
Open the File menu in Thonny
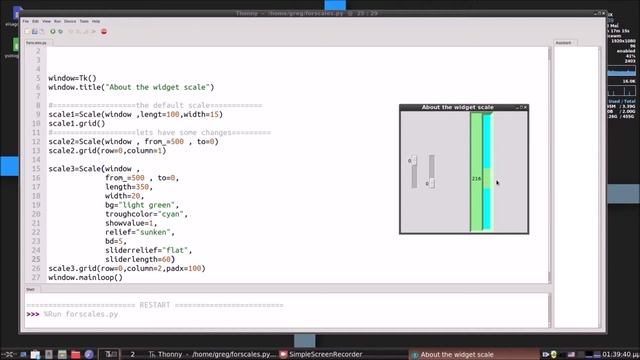[x=26, y=21]
